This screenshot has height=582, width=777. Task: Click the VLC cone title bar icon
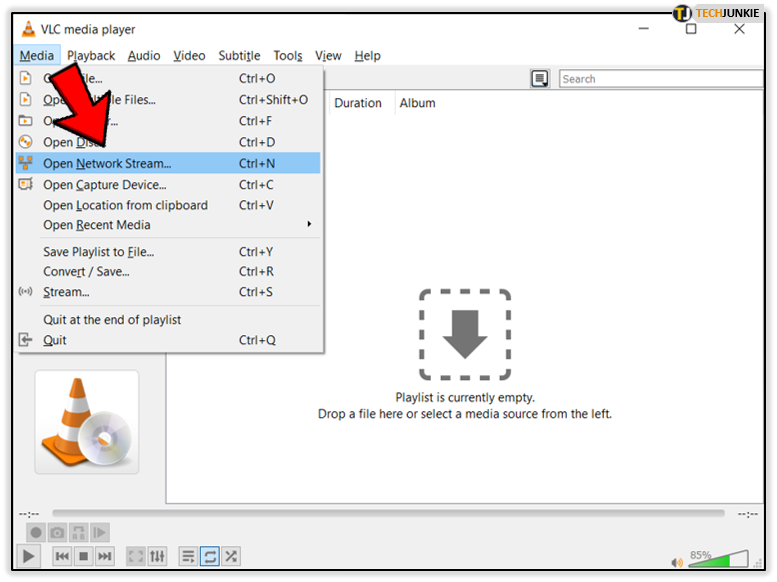28,29
